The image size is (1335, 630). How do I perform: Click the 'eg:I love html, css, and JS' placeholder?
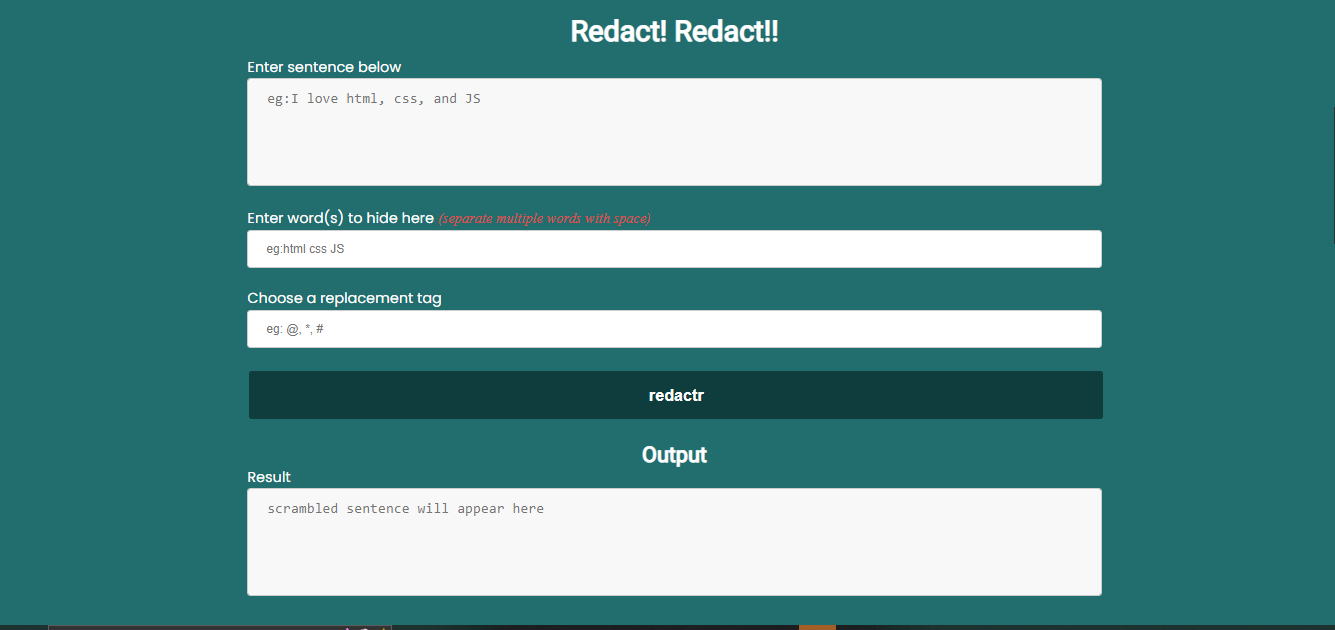pos(373,99)
